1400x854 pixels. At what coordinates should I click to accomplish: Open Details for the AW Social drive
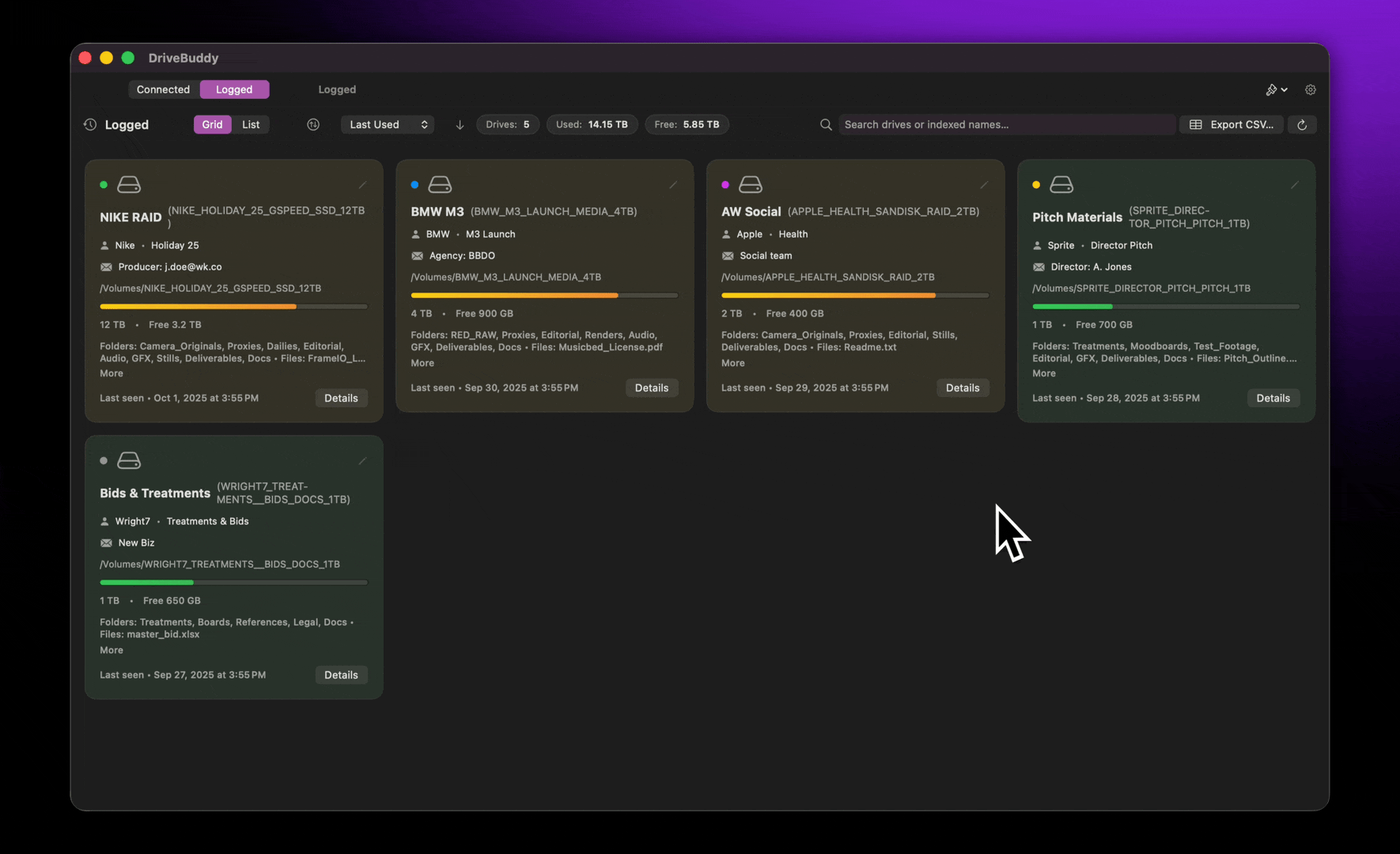coord(962,387)
